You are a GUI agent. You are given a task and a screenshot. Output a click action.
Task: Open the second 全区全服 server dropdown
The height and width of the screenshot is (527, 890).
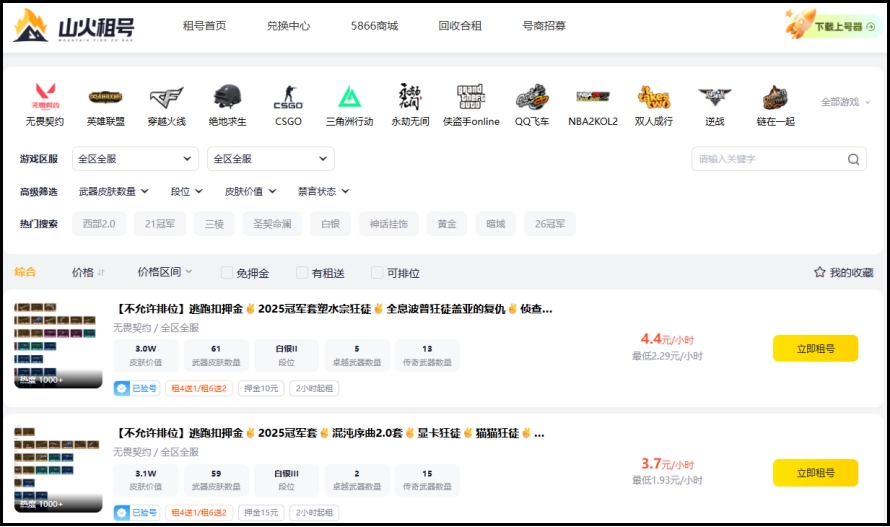click(271, 159)
